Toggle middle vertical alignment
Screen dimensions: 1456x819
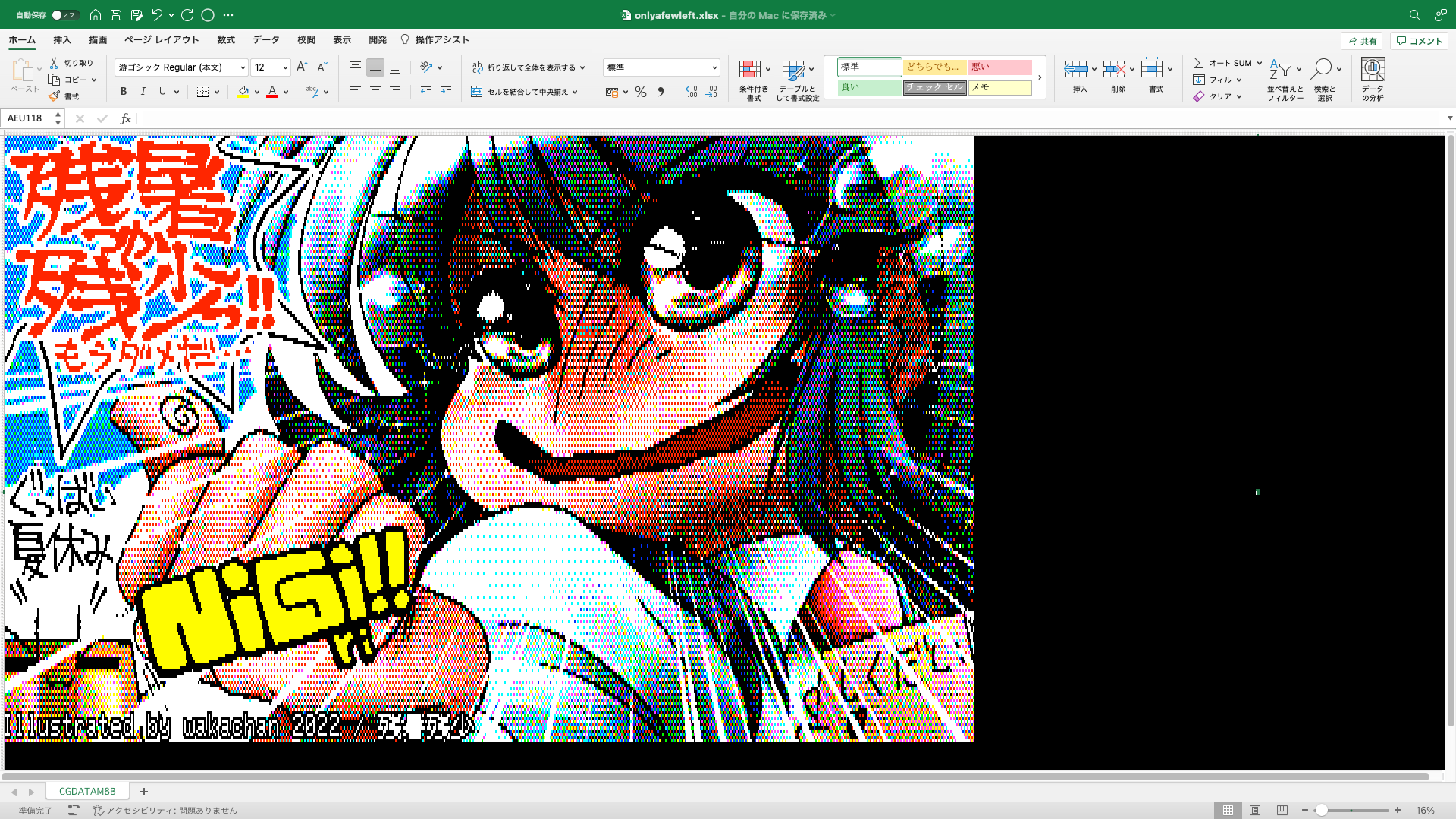[375, 67]
